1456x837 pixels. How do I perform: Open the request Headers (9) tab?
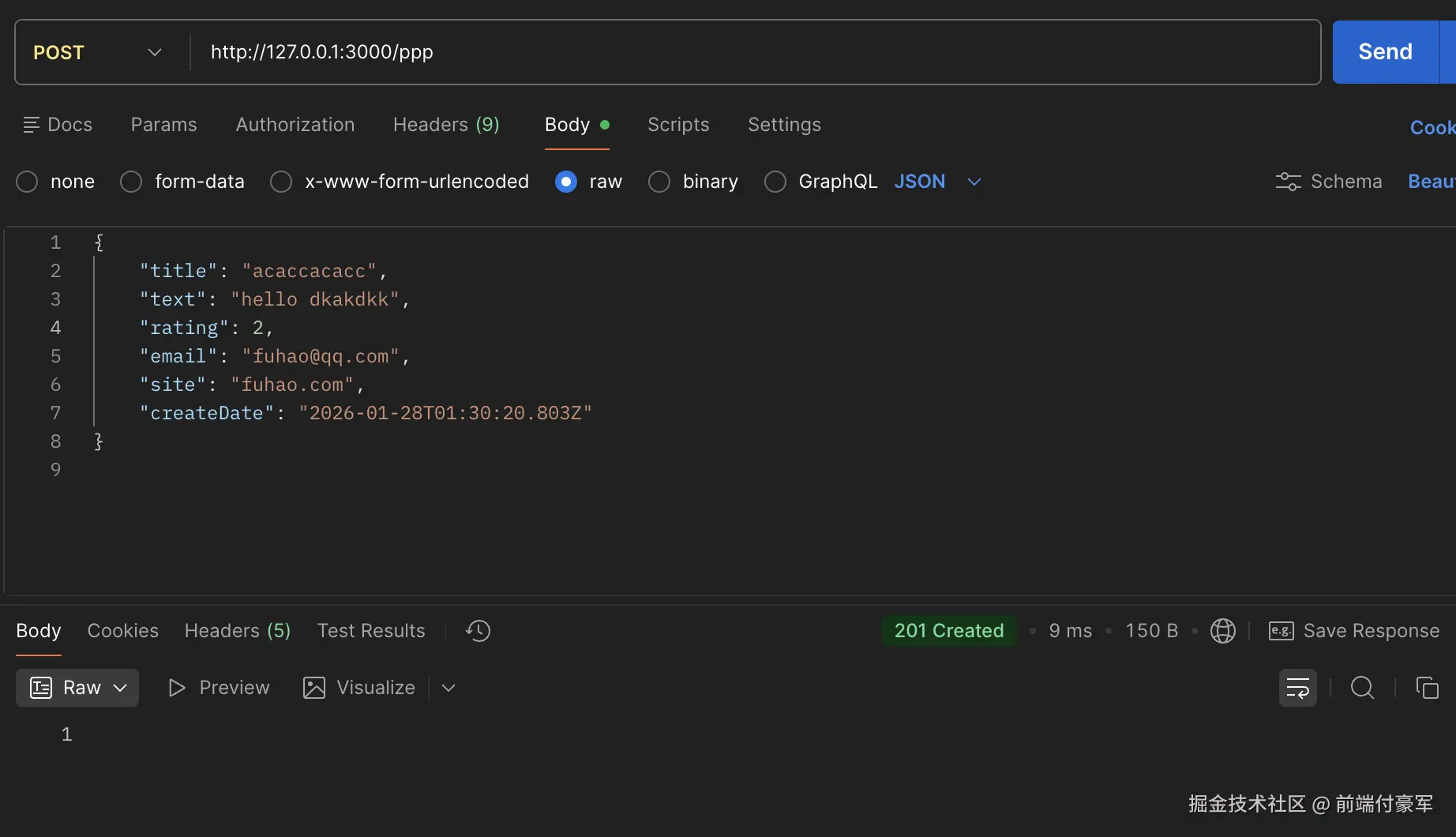[x=446, y=125]
